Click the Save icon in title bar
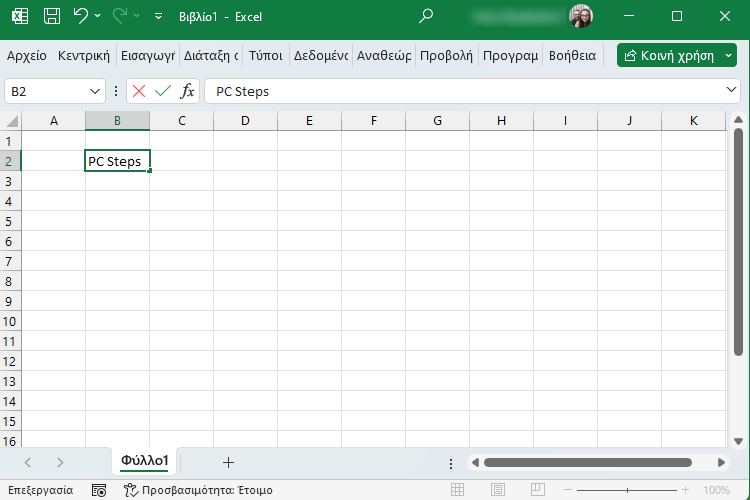This screenshot has width=750, height=500. 52,17
